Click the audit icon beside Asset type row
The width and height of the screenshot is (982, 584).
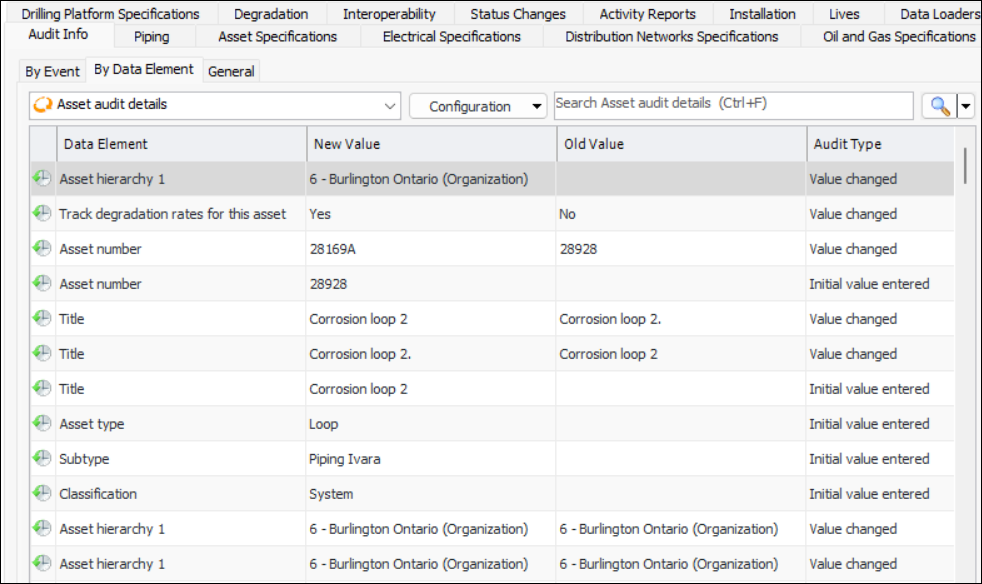42,423
